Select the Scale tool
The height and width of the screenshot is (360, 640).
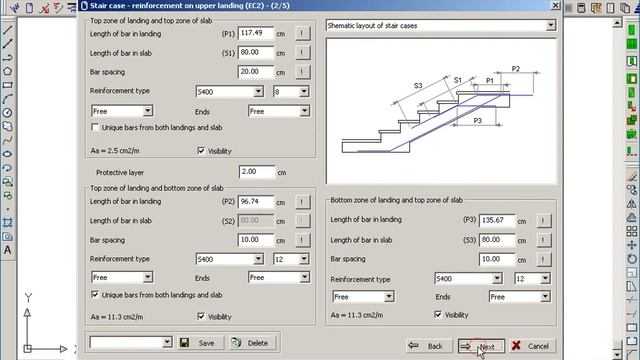632,273
